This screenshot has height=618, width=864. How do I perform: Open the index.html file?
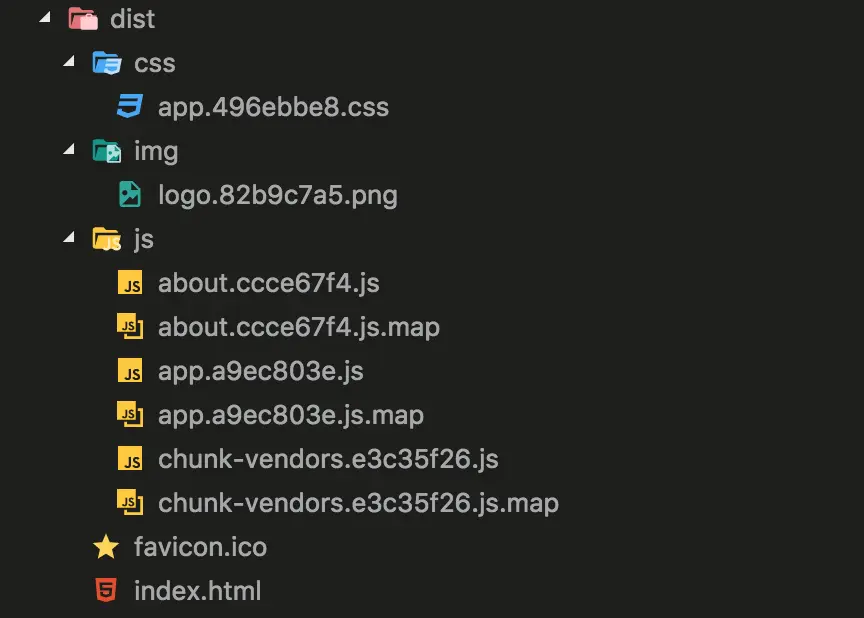pos(198,591)
